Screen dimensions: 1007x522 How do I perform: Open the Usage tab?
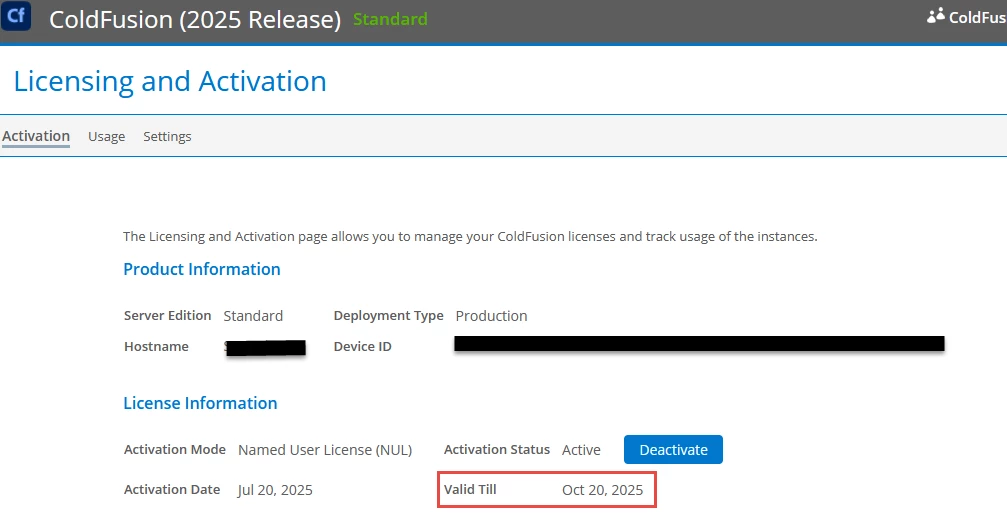pyautogui.click(x=107, y=136)
